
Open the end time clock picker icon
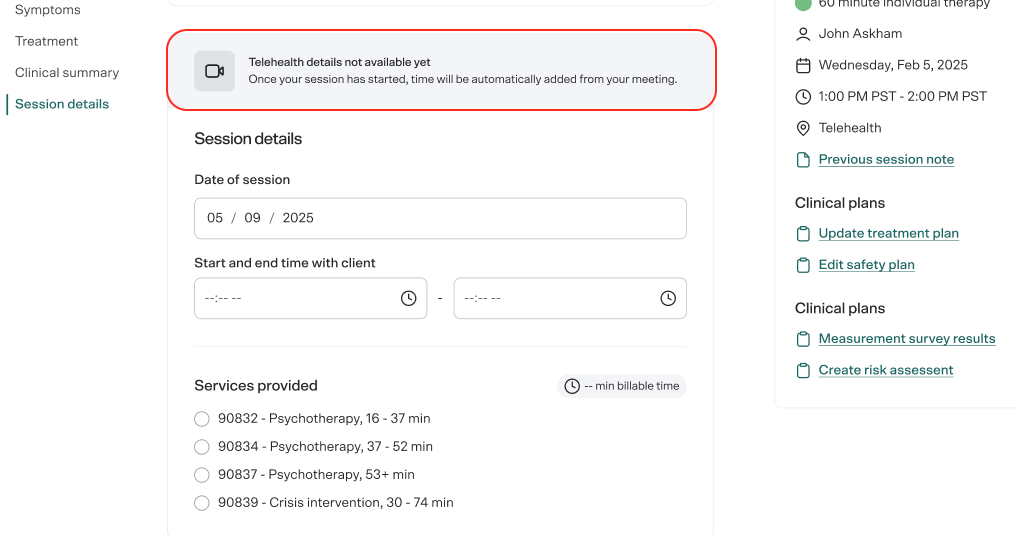668,298
